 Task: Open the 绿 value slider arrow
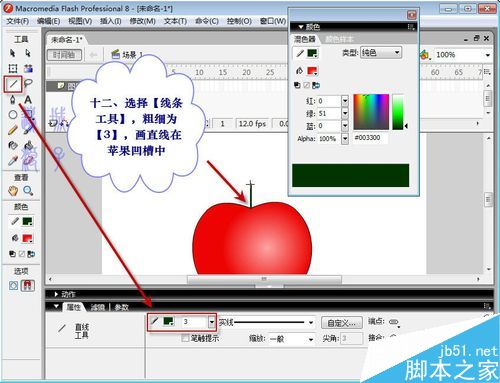pyautogui.click(x=345, y=114)
